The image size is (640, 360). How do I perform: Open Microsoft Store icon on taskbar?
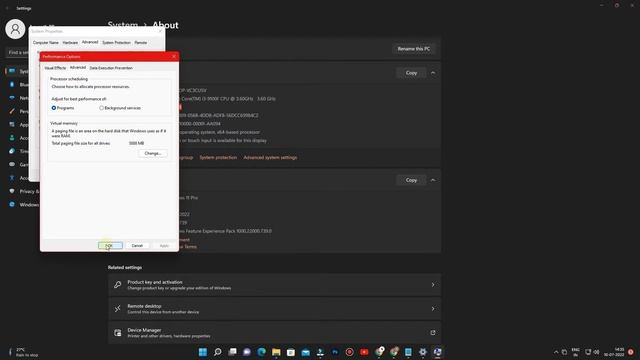click(x=291, y=352)
